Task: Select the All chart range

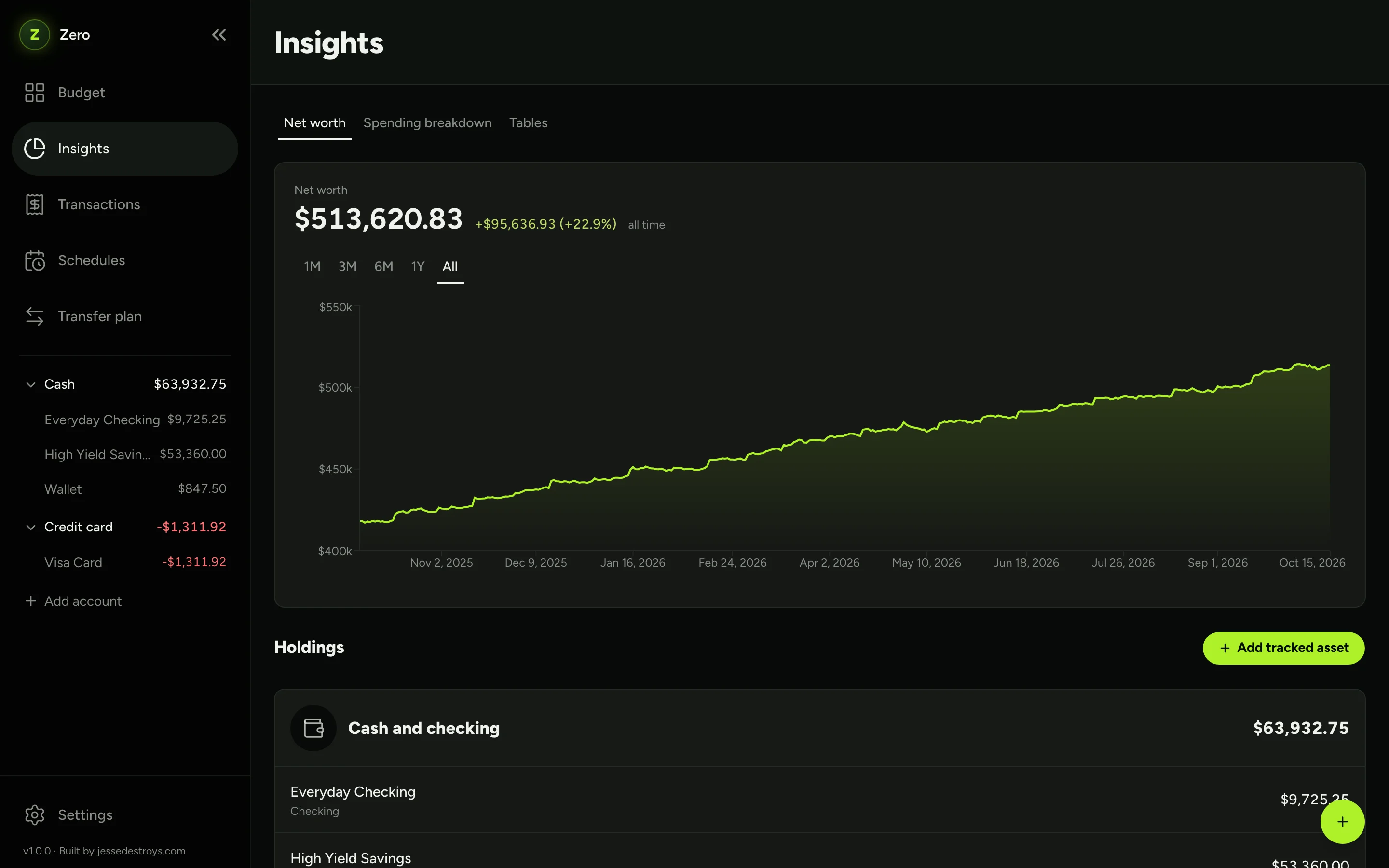Action: coord(450,266)
